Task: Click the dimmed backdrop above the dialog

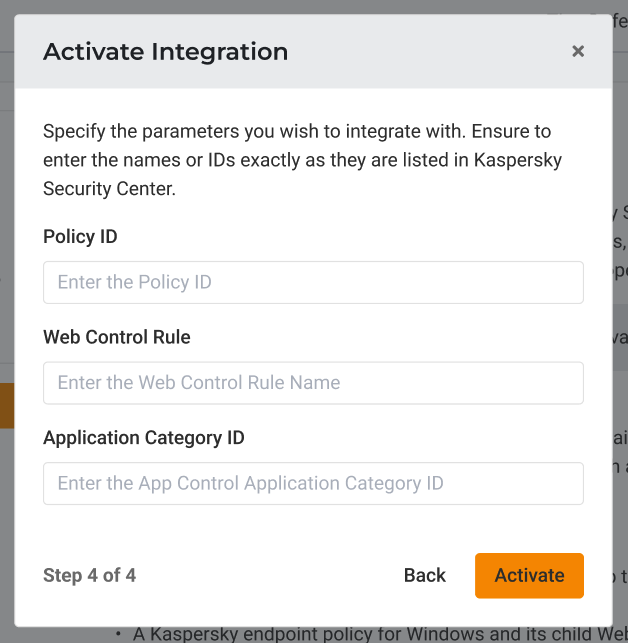Action: point(300,7)
